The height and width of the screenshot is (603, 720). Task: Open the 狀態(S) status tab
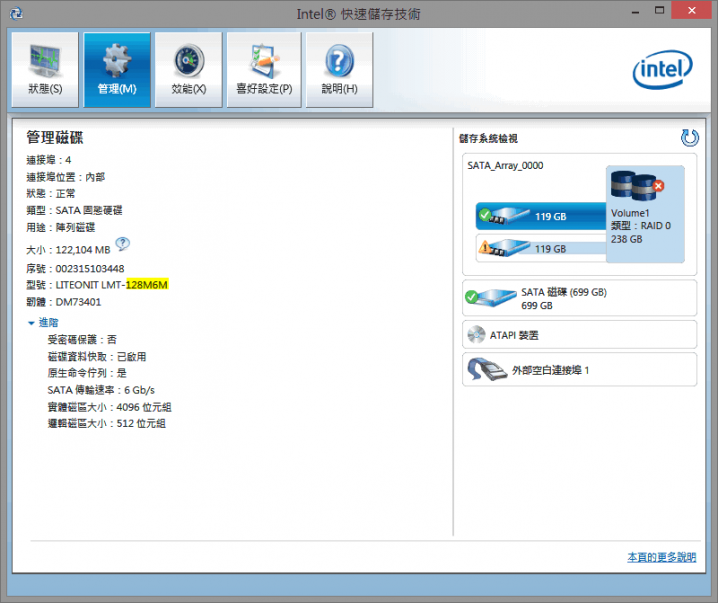[x=45, y=70]
